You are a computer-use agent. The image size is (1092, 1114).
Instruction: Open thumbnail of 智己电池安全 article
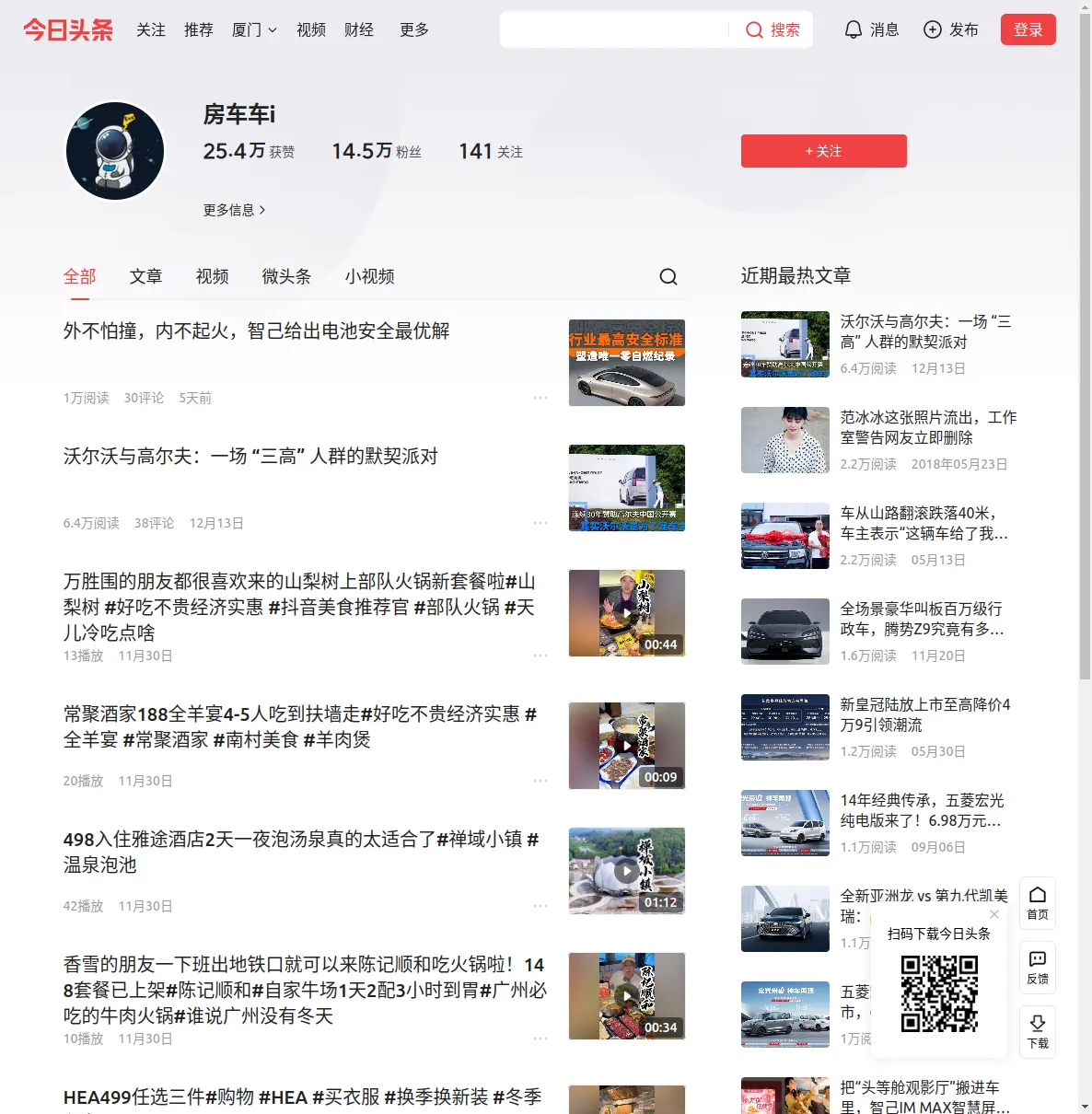pos(627,363)
